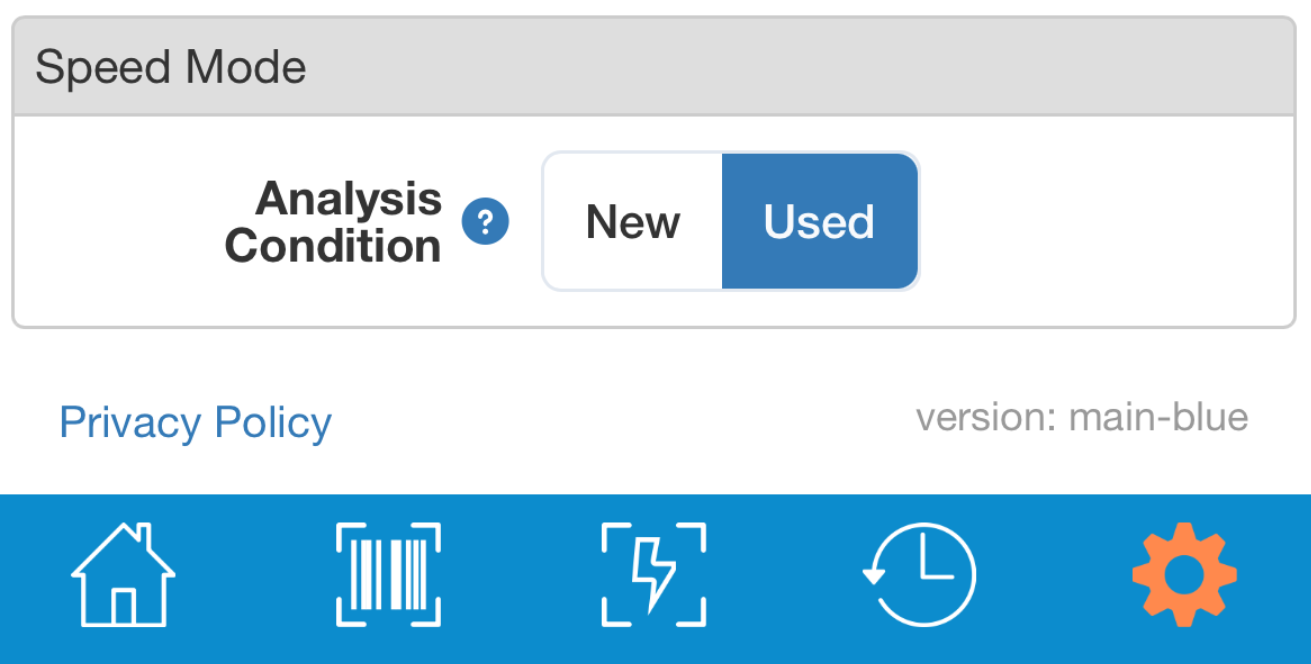Tap the orange settings gear icon
Screen dimensions: 1311x664
coord(1184,575)
